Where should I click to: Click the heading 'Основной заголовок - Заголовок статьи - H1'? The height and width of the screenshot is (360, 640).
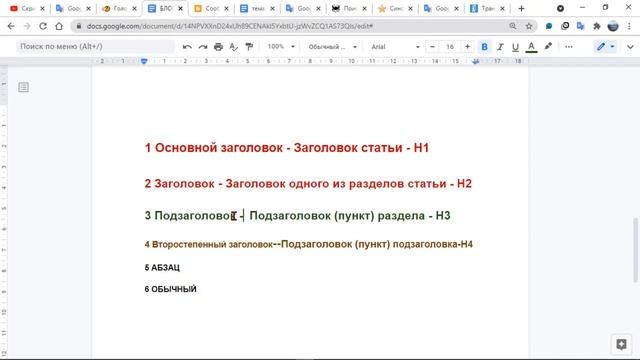coord(287,148)
